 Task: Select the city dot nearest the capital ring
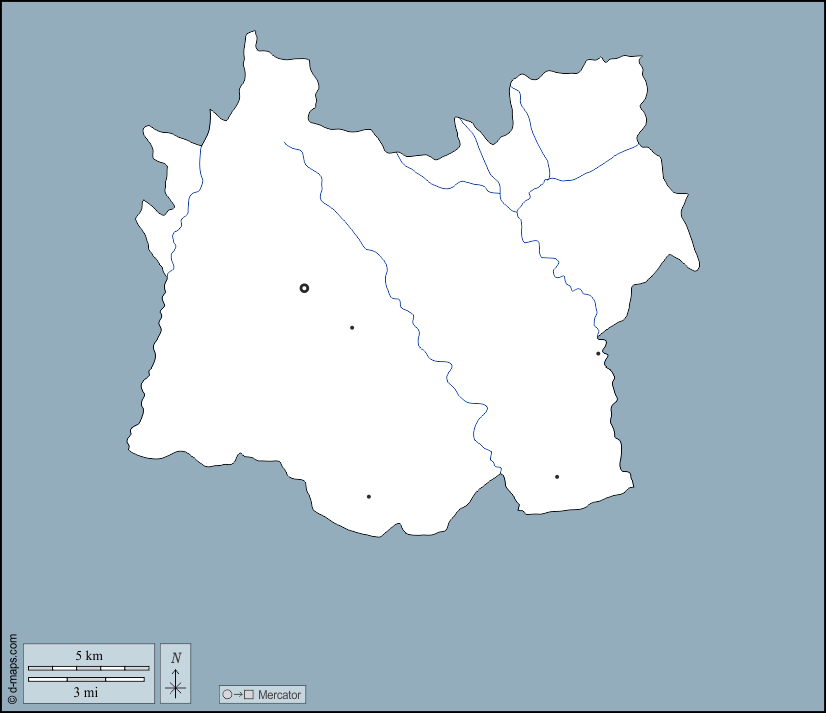[x=352, y=327]
